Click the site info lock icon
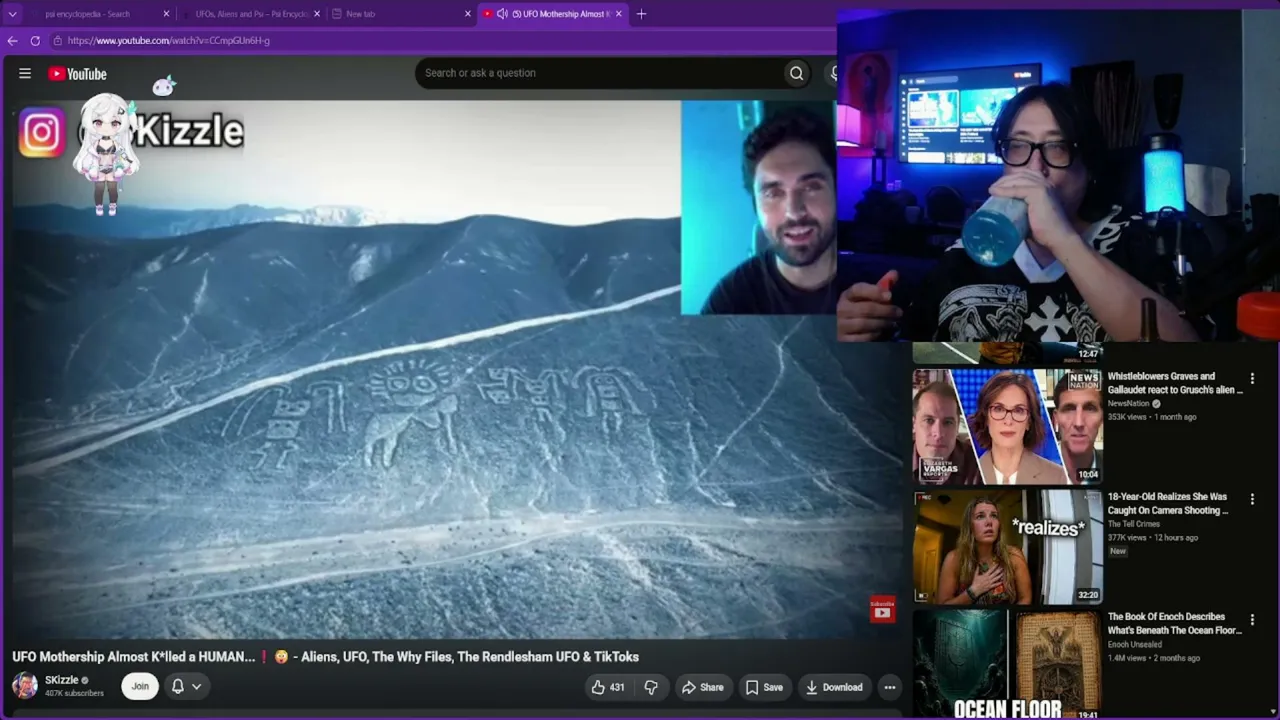Viewport: 1280px width, 720px height. (x=58, y=41)
